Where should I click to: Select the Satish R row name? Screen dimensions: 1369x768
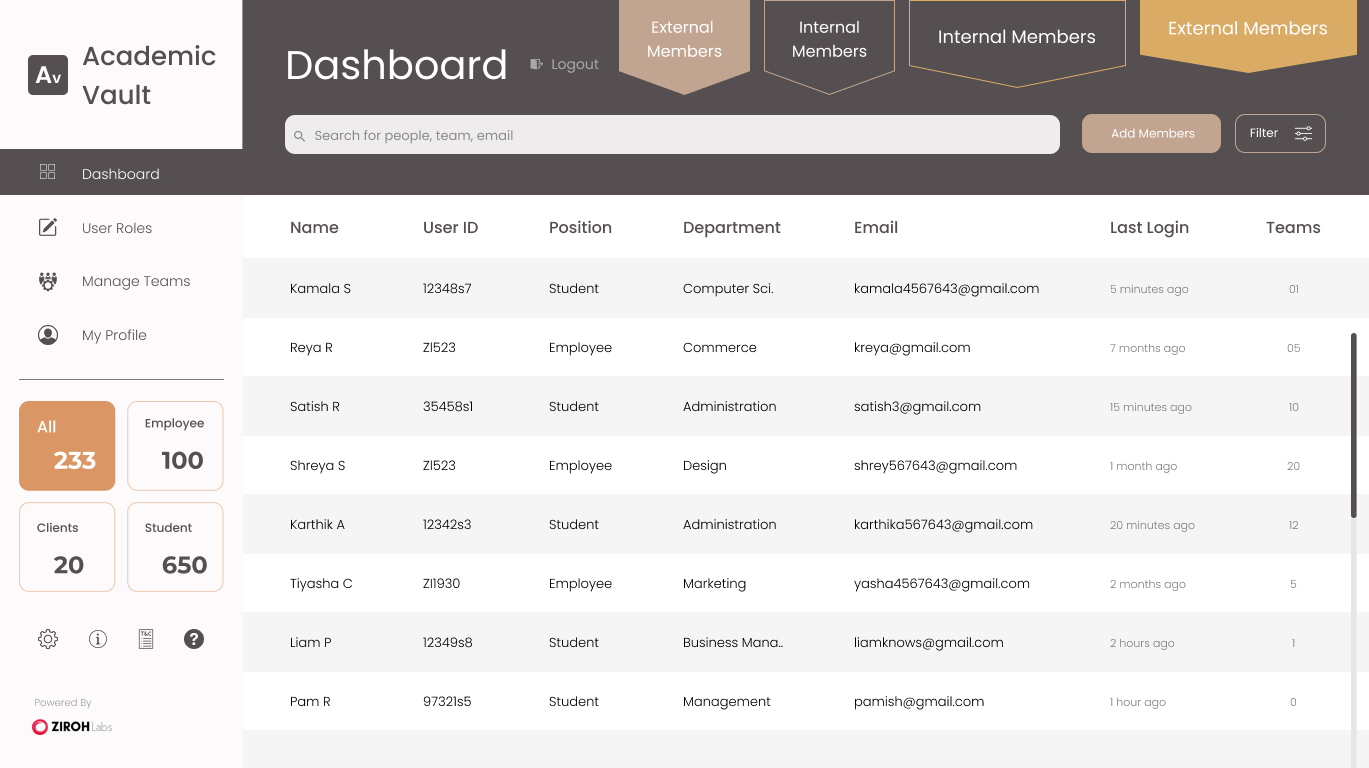point(315,407)
